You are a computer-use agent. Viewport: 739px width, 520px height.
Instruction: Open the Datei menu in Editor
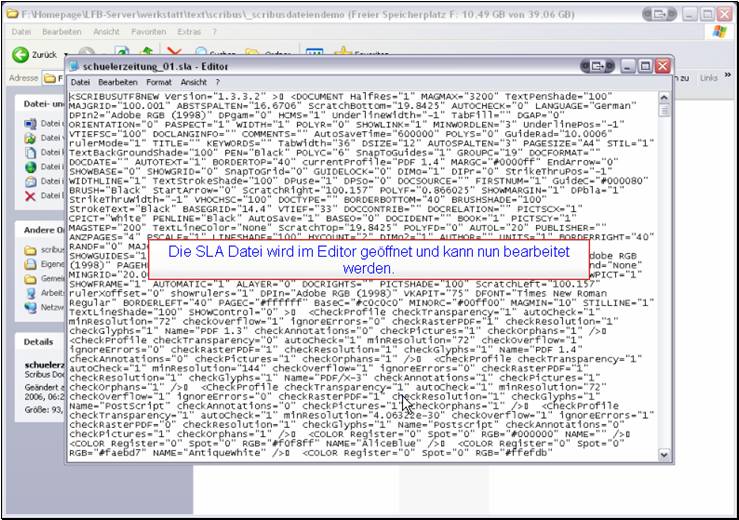coord(80,82)
